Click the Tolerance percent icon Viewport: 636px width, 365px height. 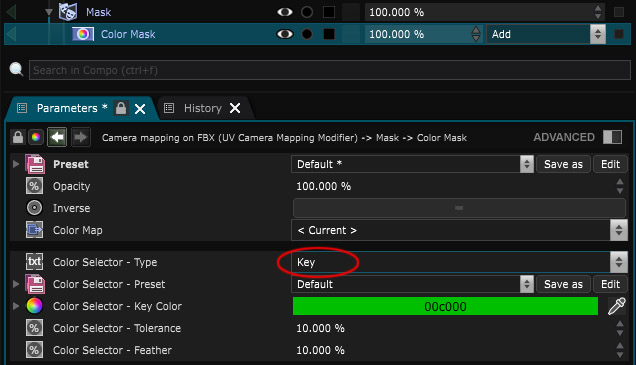(34, 328)
